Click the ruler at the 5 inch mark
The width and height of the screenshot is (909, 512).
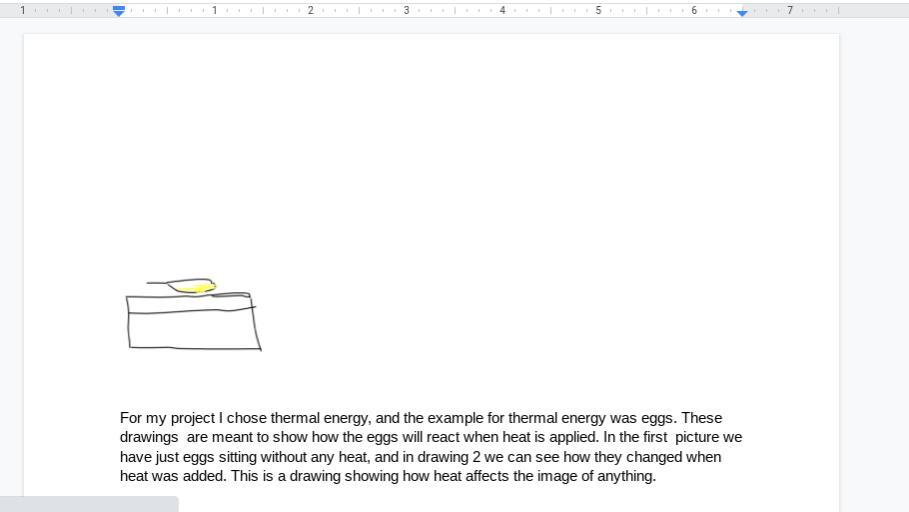pos(598,10)
